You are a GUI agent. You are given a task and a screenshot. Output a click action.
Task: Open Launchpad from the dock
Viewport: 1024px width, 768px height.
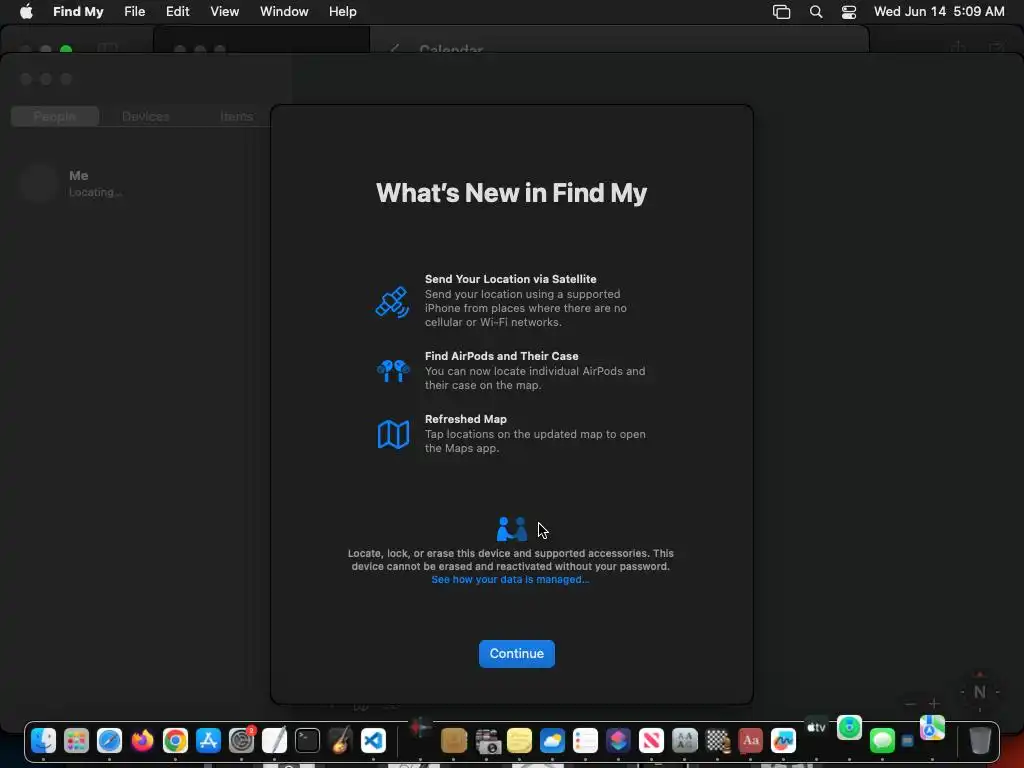(76, 741)
